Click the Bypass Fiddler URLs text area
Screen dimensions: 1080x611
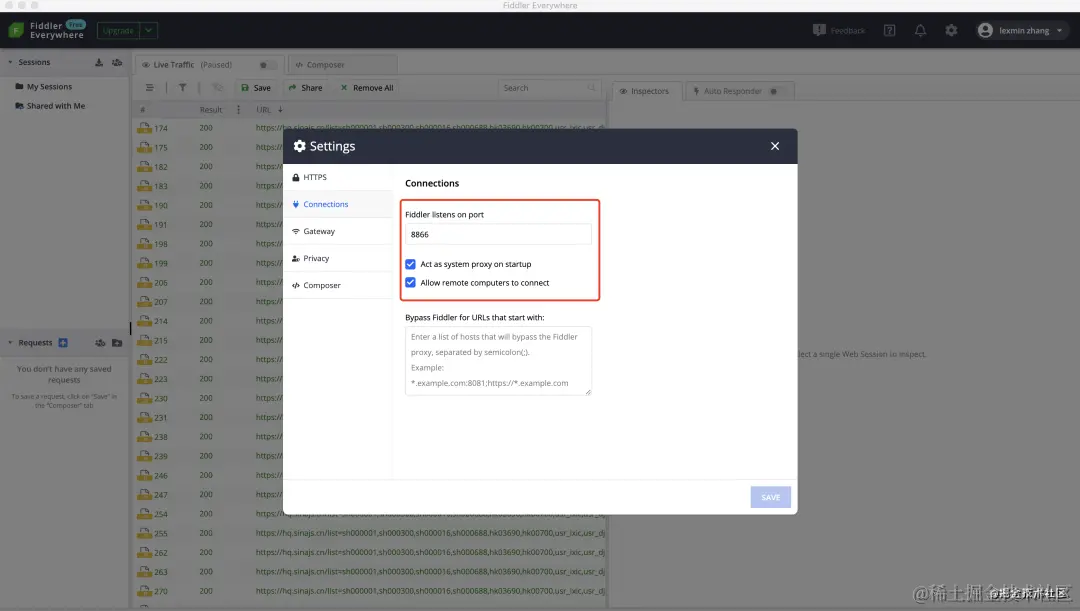(498, 360)
